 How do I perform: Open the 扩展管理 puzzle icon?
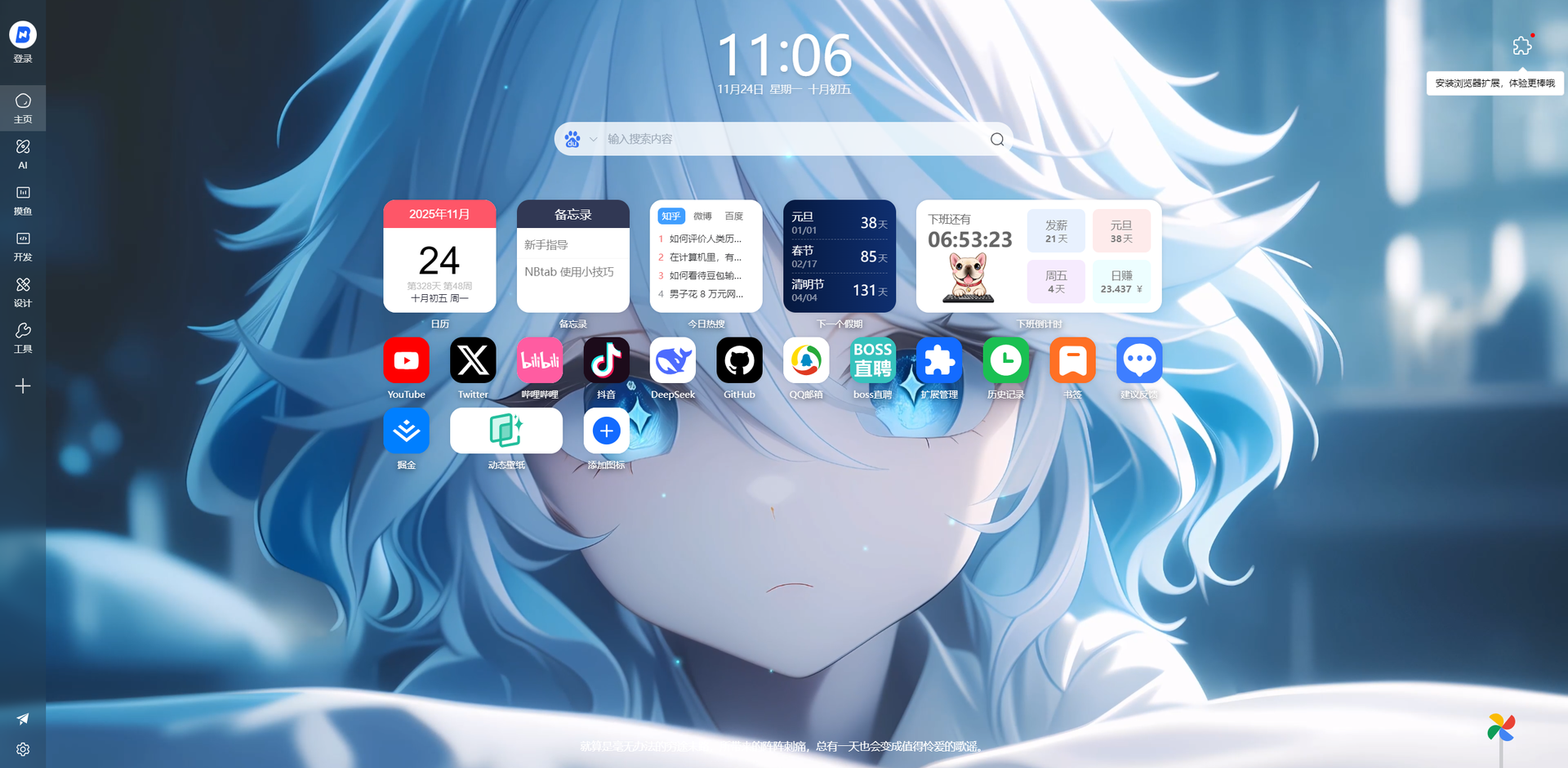point(939,360)
